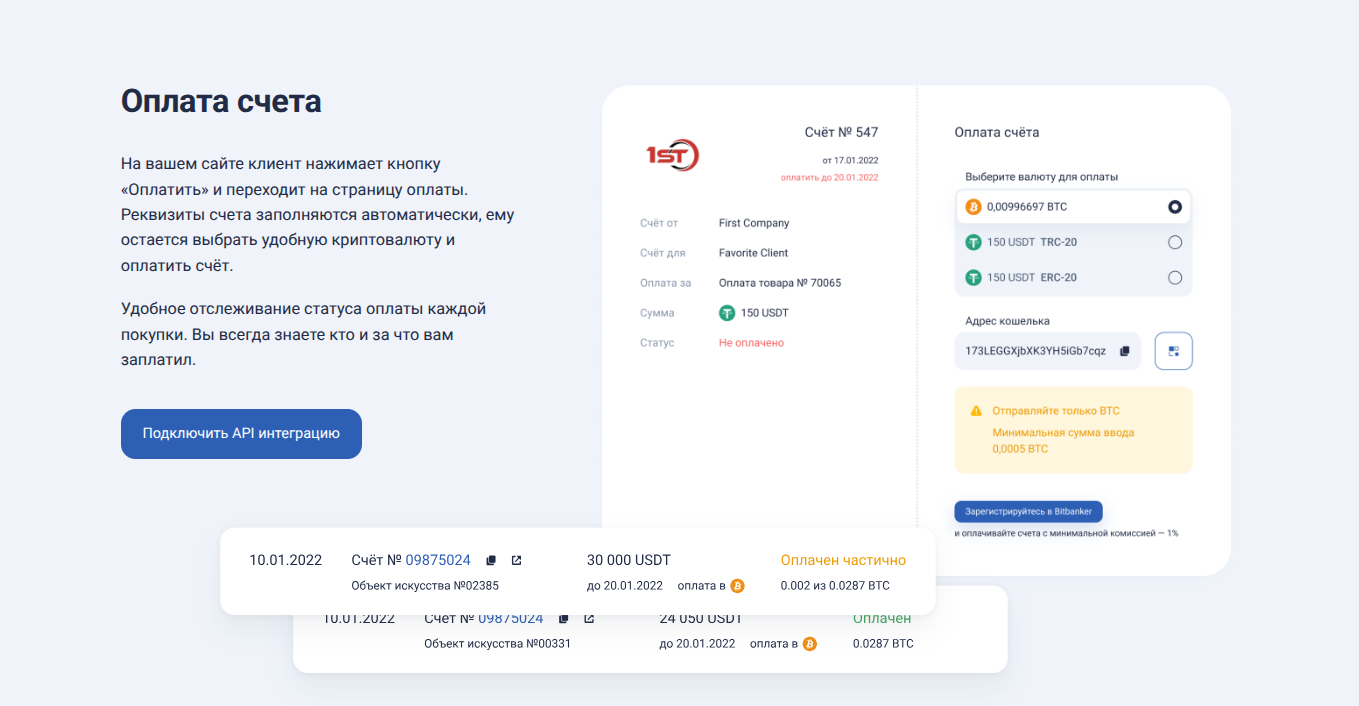1359x706 pixels.
Task: Open invoice link 09875024 in the Оплачен row
Action: click(510, 619)
